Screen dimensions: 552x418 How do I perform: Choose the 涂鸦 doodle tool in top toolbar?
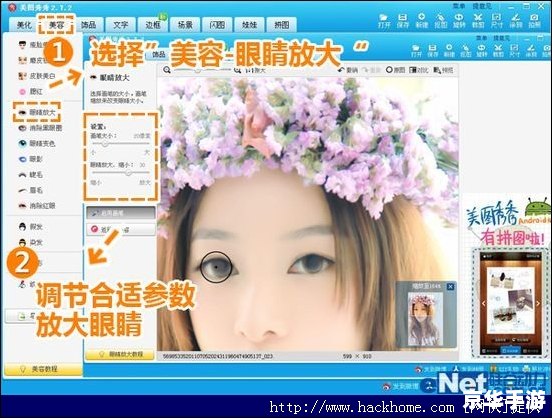point(516,20)
